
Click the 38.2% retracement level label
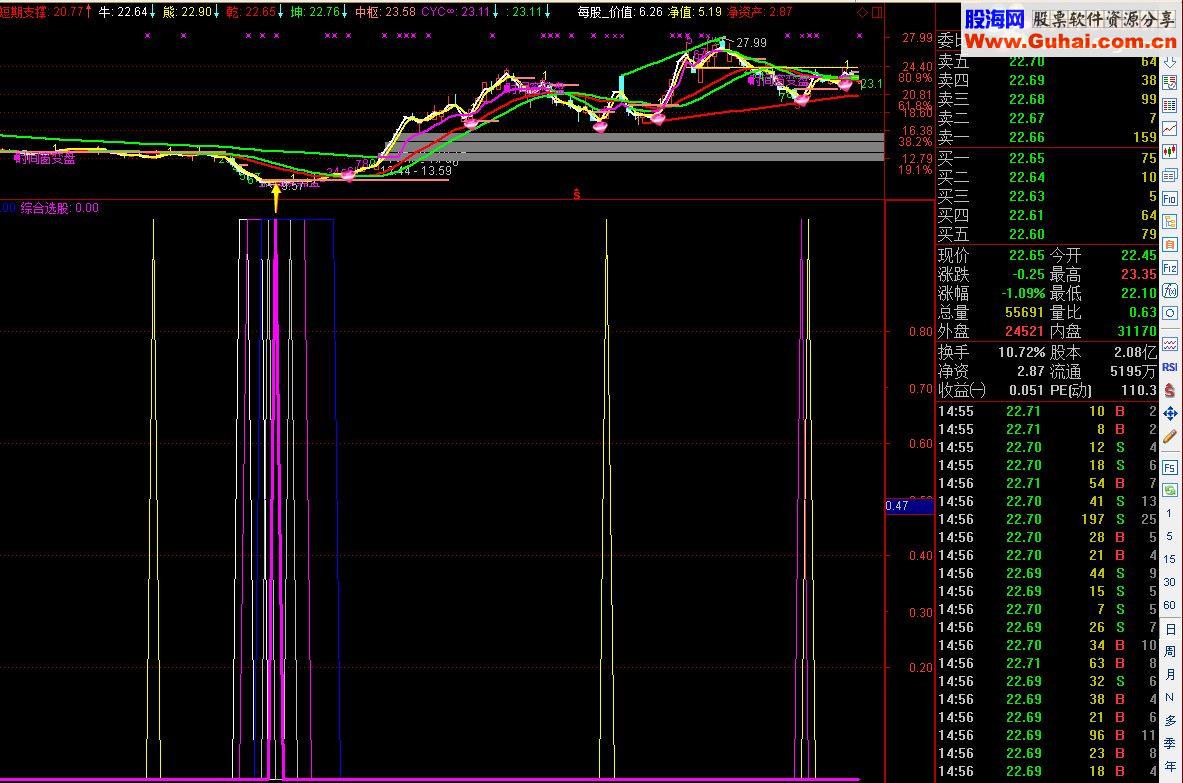[x=915, y=142]
